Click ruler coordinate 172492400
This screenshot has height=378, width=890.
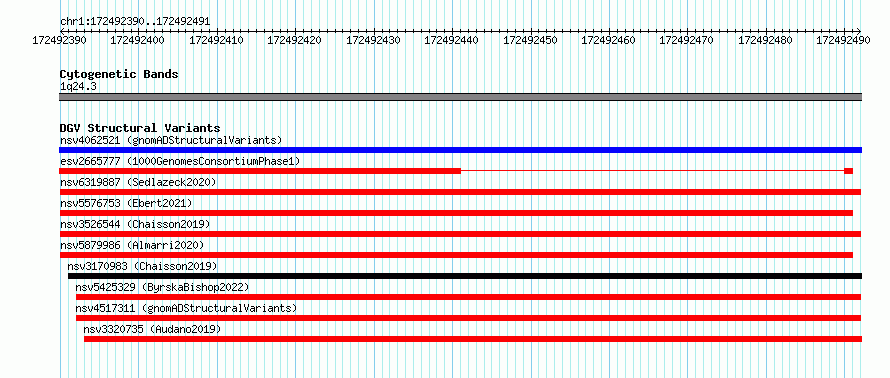138,40
